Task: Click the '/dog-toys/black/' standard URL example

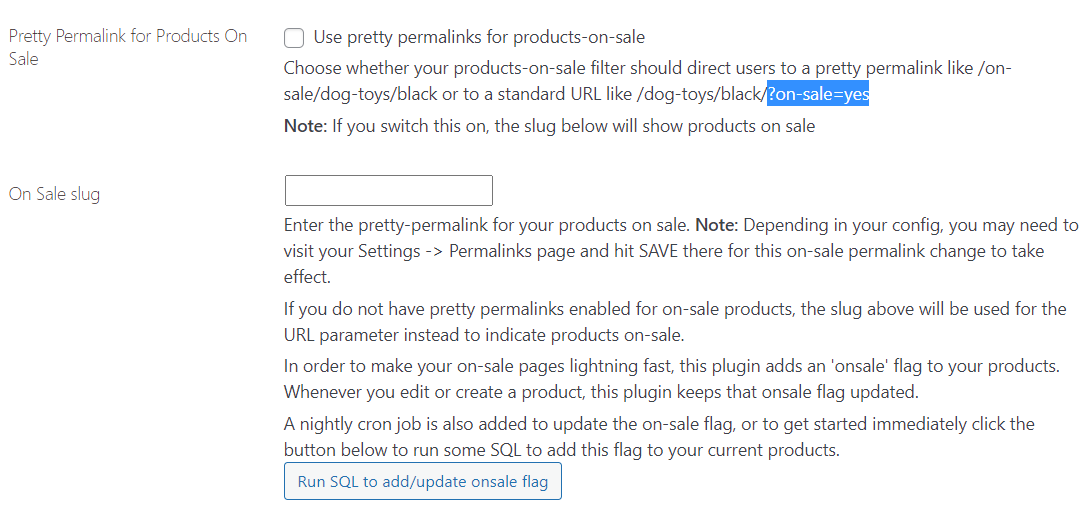Action: (701, 95)
